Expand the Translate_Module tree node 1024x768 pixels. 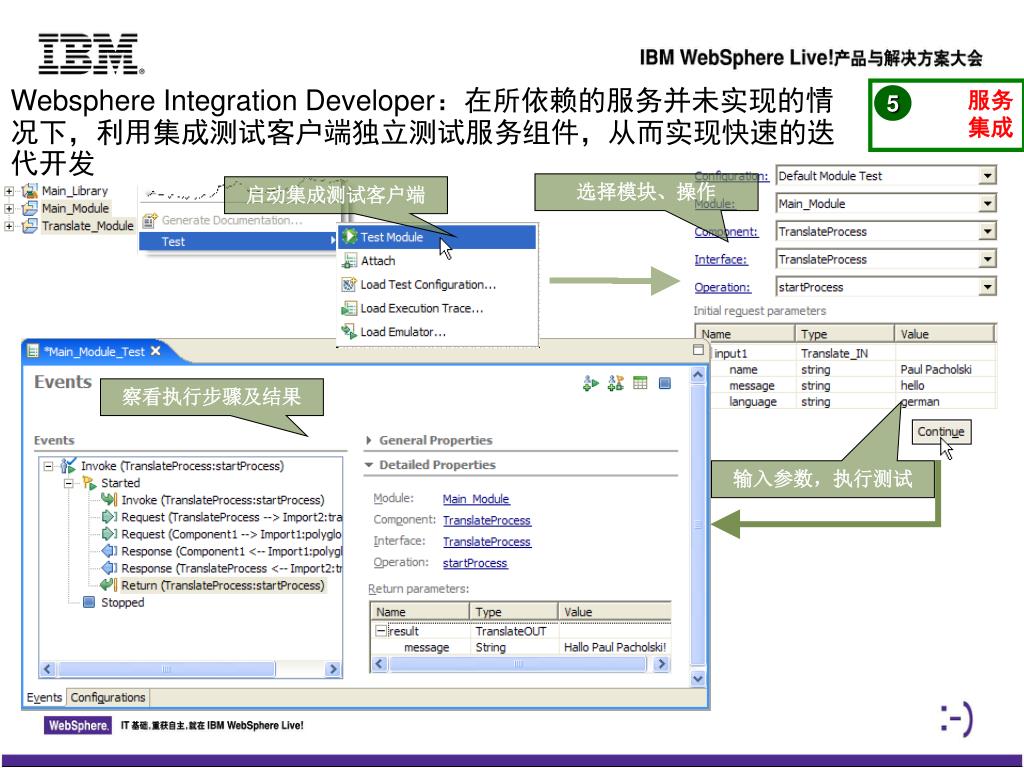point(9,226)
